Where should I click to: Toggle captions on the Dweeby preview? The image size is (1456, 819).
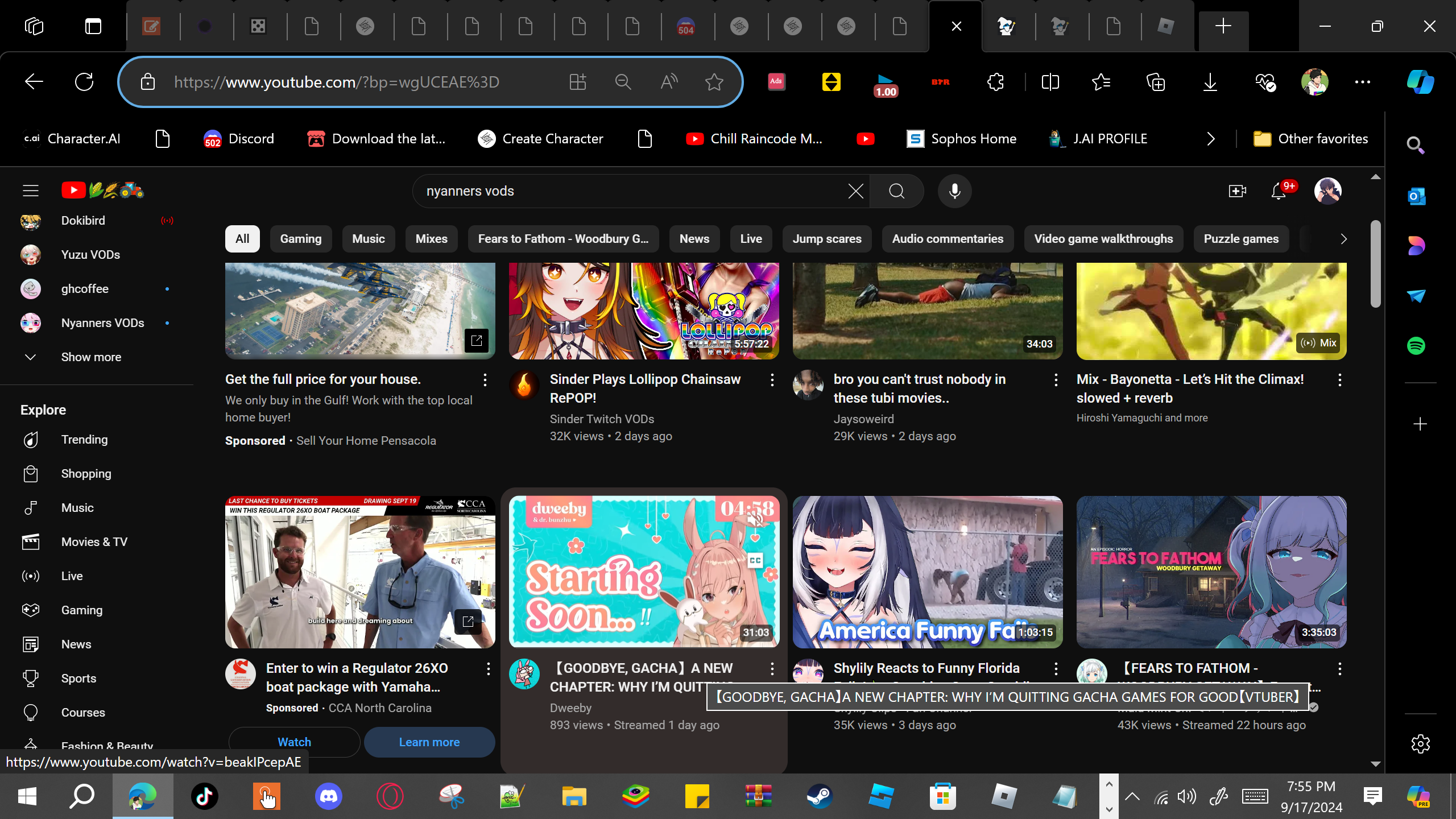pyautogui.click(x=755, y=560)
